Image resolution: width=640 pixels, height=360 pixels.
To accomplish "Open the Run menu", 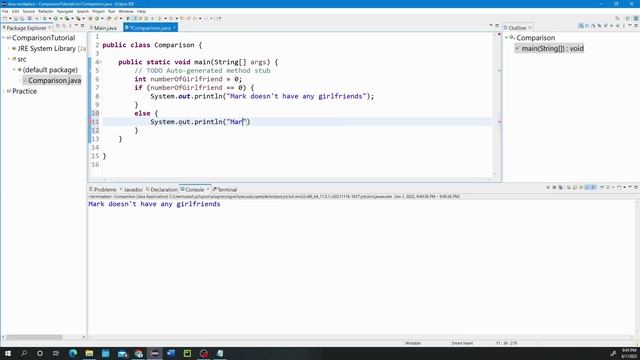I will click(111, 11).
